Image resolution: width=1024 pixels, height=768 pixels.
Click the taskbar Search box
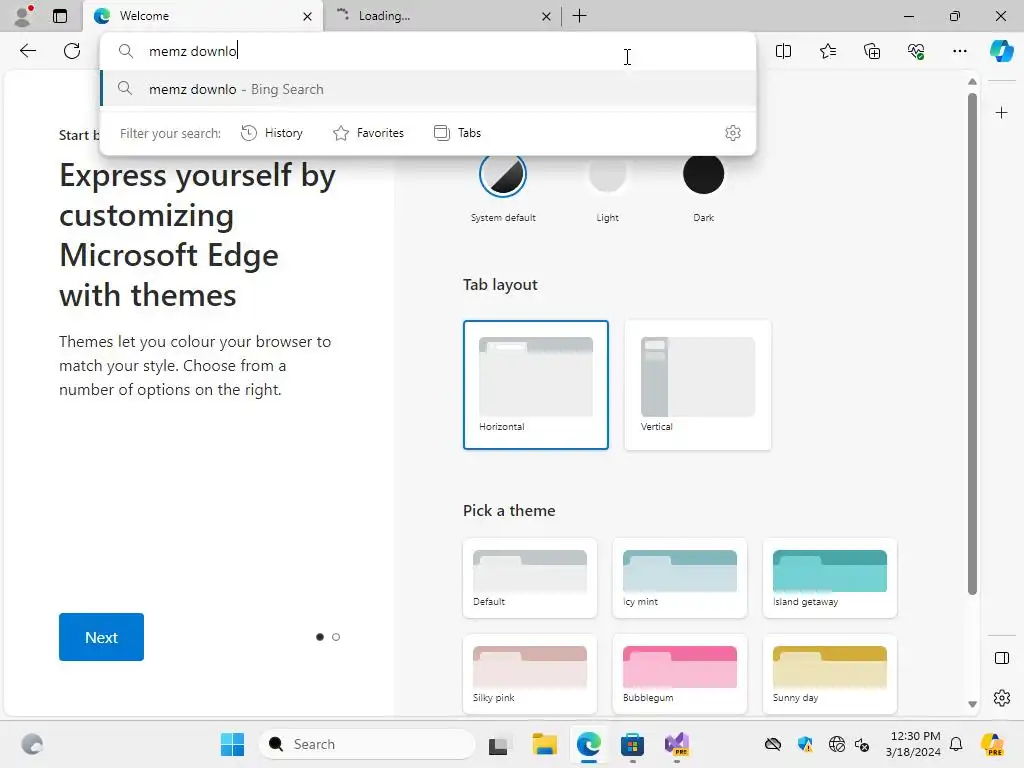pyautogui.click(x=367, y=744)
